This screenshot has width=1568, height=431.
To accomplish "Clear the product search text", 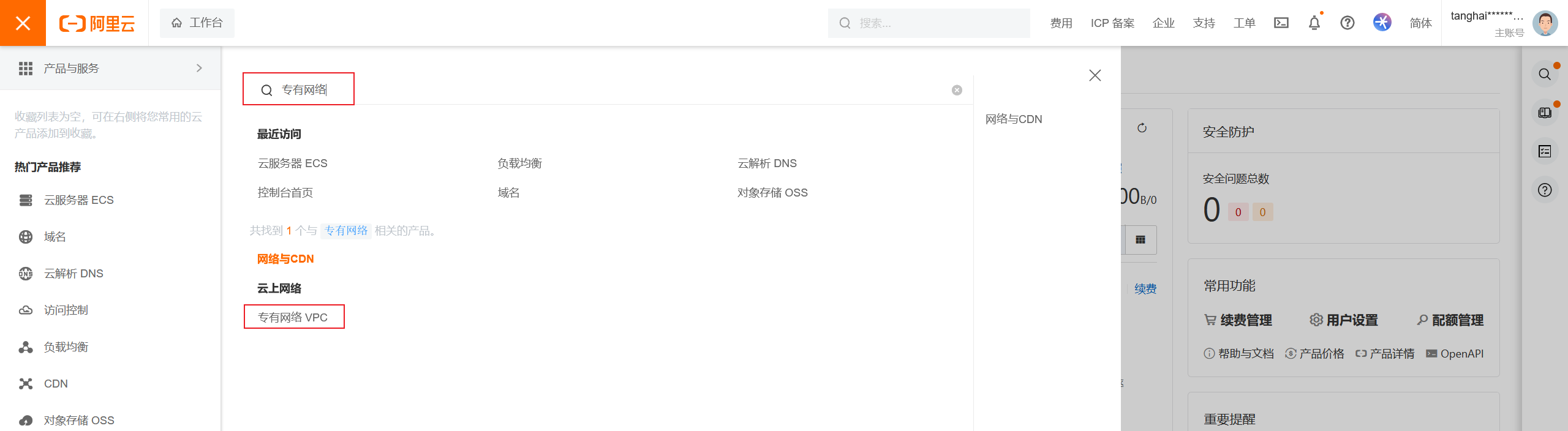I will (x=957, y=90).
